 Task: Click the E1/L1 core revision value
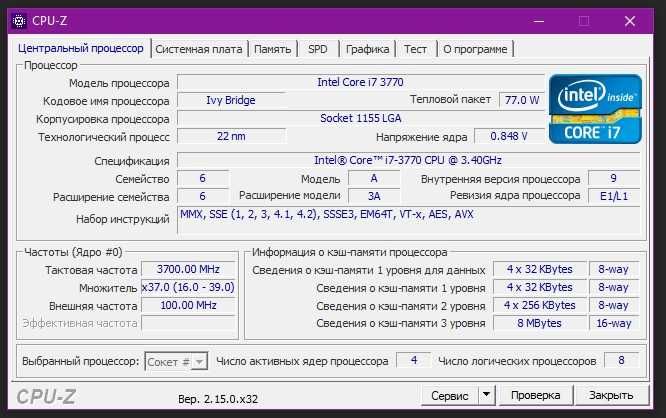tap(614, 196)
